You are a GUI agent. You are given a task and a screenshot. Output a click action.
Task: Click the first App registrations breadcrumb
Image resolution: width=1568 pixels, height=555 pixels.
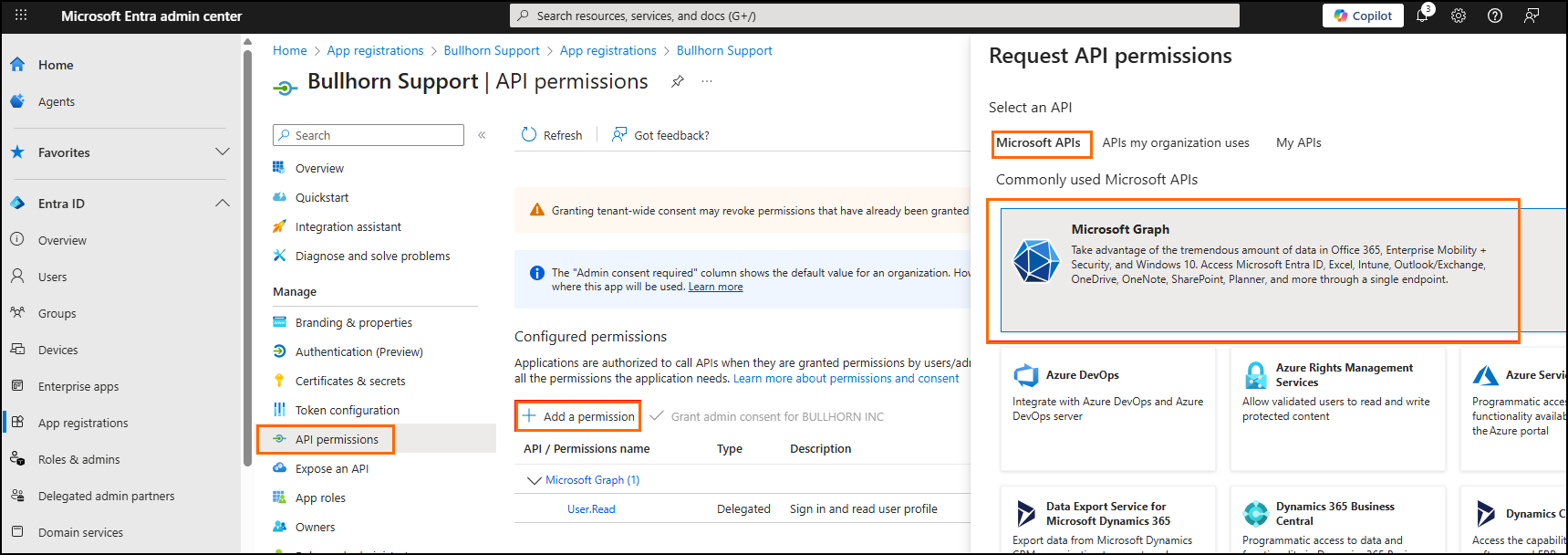click(375, 50)
